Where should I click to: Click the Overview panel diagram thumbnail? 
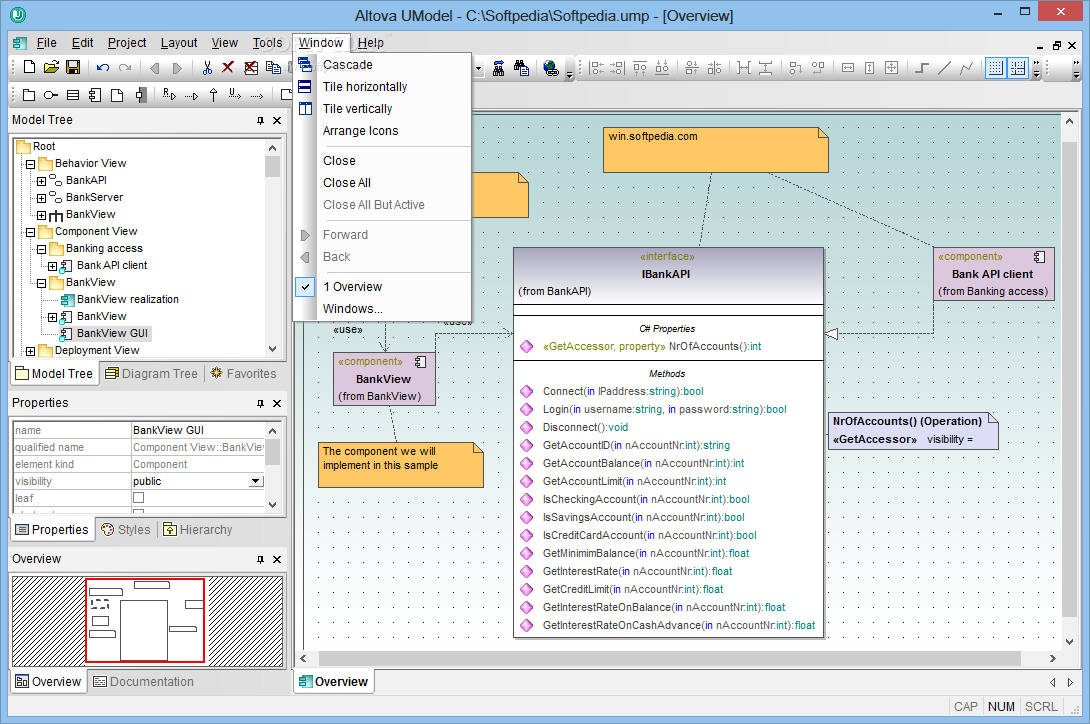click(147, 620)
